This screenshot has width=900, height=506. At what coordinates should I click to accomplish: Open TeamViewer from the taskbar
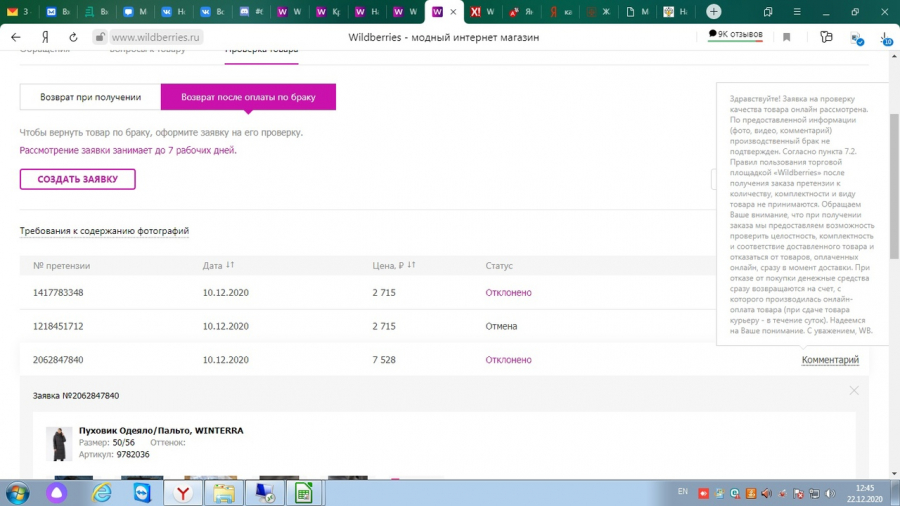click(142, 493)
